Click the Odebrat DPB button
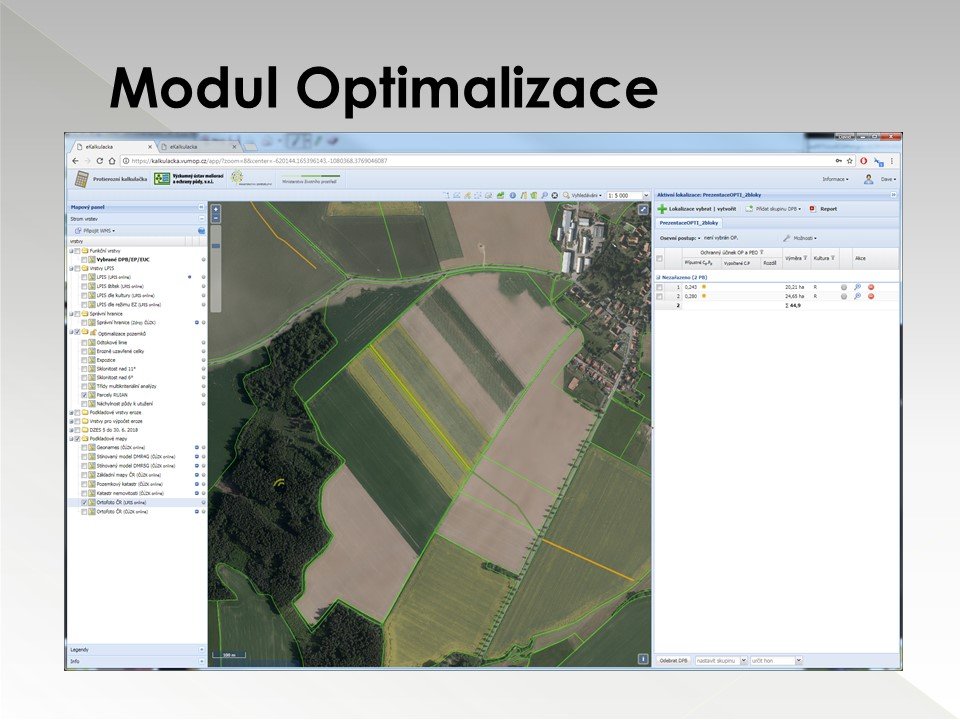Screen dimensions: 960x720 tap(673, 661)
